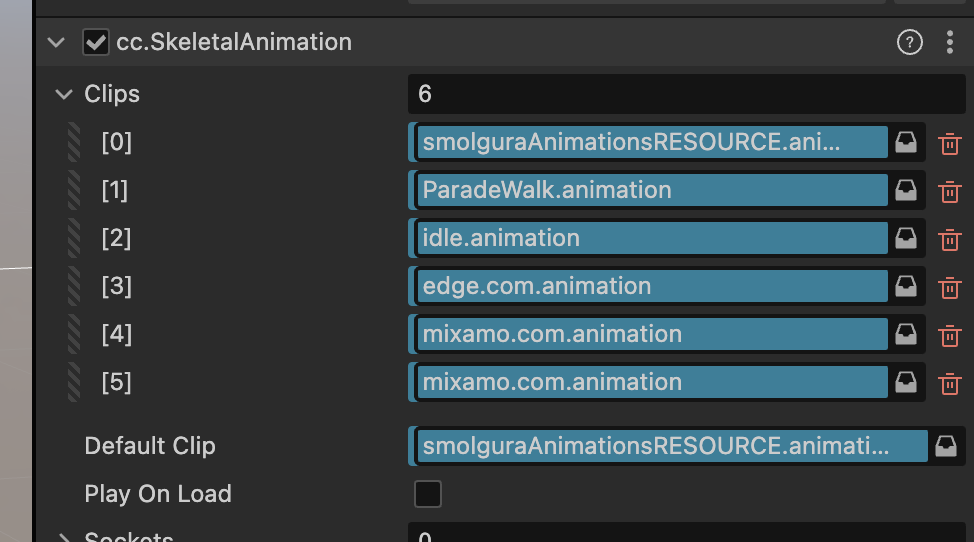Grab the drag handle of clip [2]
Image resolution: width=974 pixels, height=542 pixels.
[x=74, y=238]
